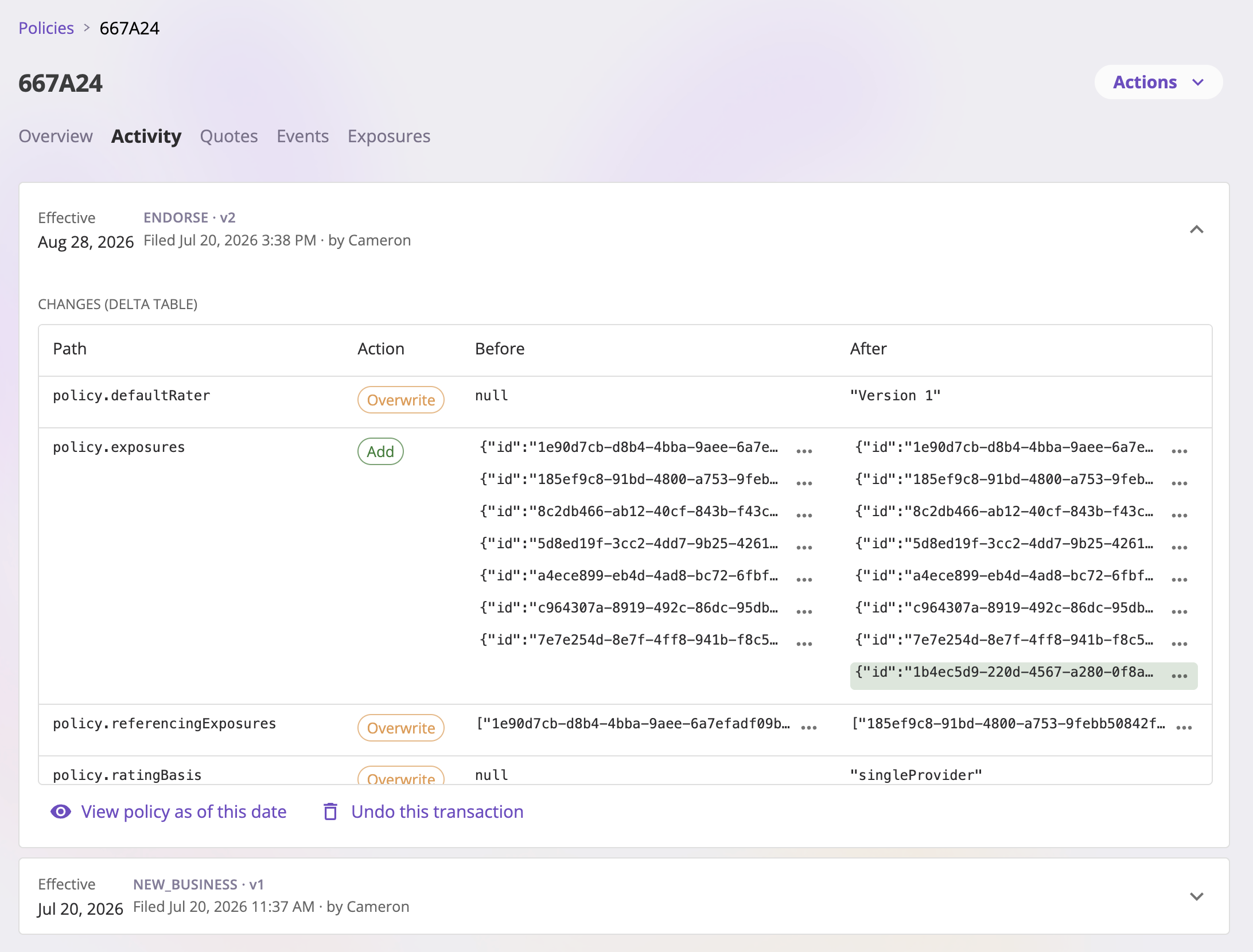Click the highlighted added exposure 1b4ec5d9 entry
The height and width of the screenshot is (952, 1253).
point(1024,676)
